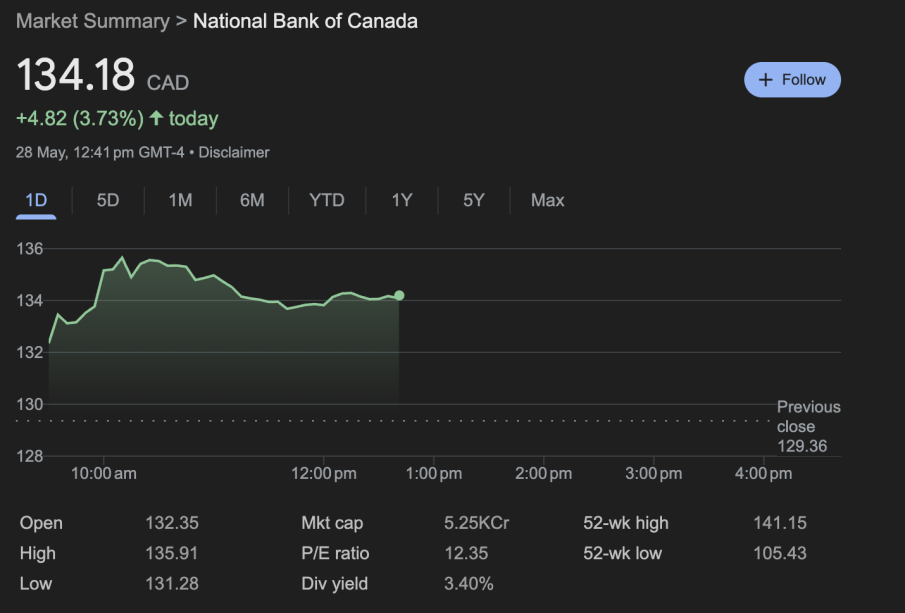Viewport: 905px width, 613px height.
Task: Click the 132 y-axis label
Action: (x=29, y=353)
